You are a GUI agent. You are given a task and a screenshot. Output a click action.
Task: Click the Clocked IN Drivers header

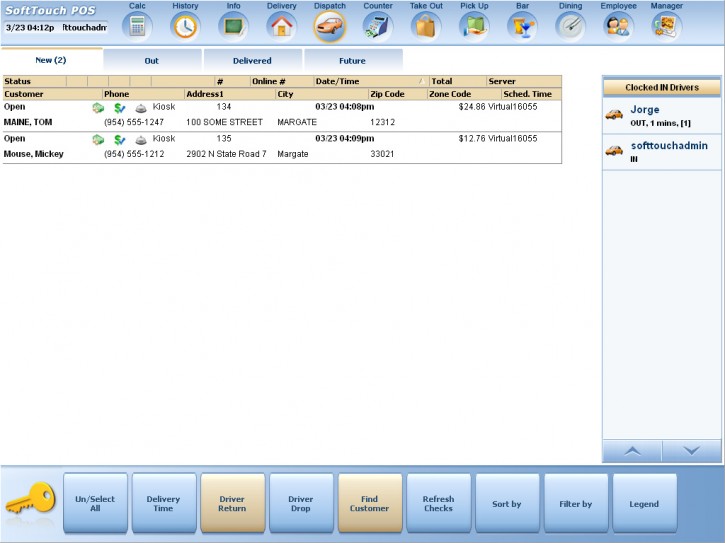pyautogui.click(x=662, y=87)
